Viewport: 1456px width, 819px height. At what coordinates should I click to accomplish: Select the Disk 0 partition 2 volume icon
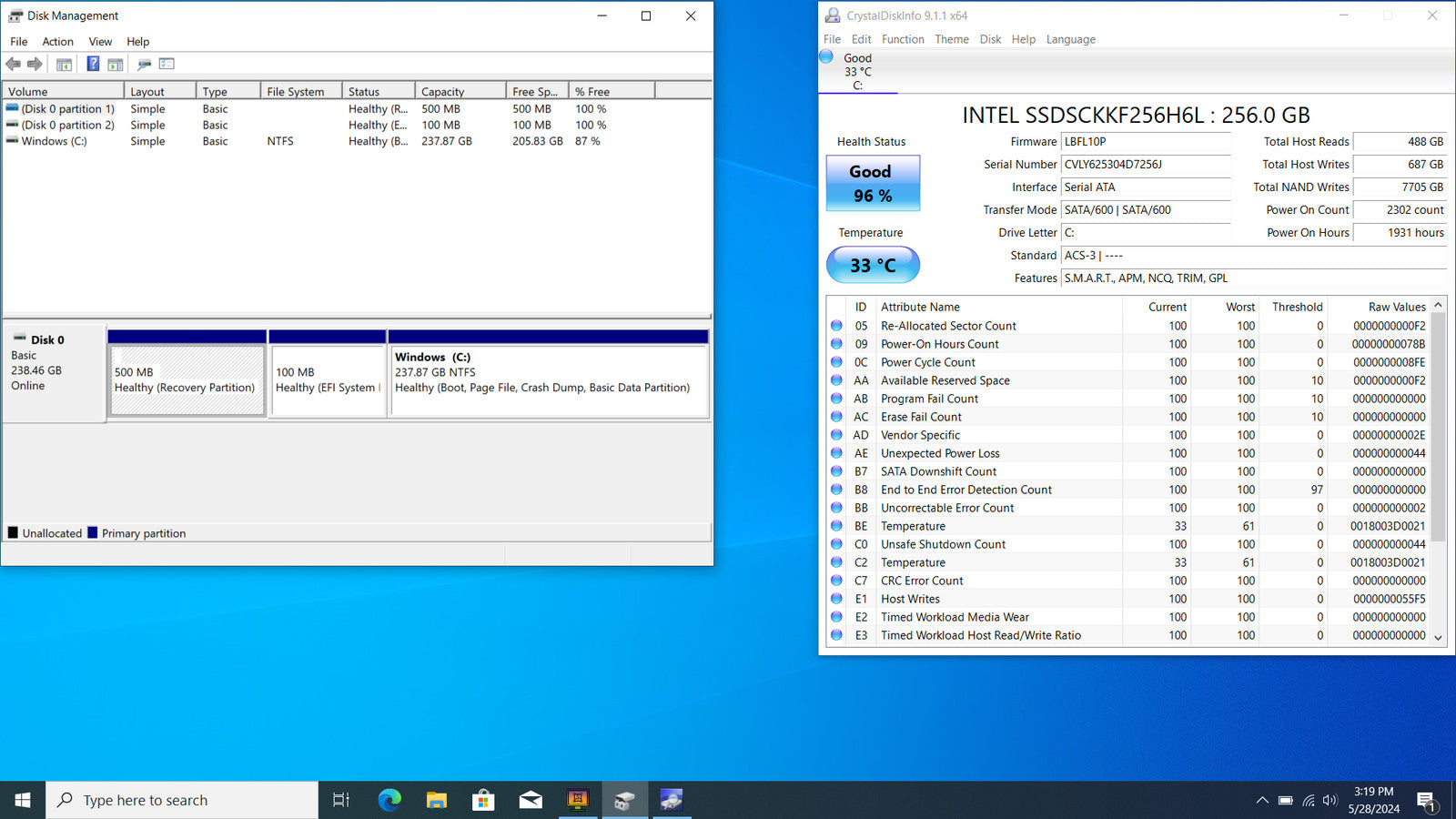coord(12,125)
